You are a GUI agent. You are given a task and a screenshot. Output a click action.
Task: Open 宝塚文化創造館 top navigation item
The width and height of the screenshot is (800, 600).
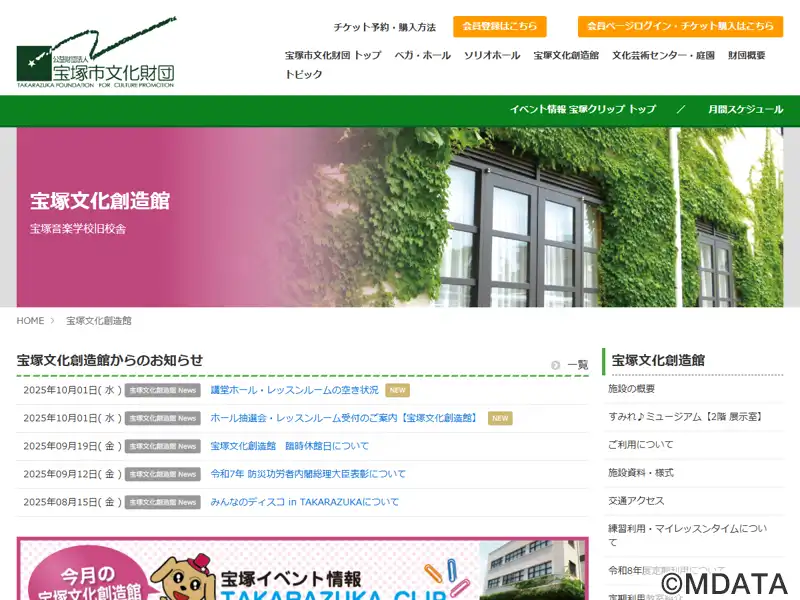point(566,55)
